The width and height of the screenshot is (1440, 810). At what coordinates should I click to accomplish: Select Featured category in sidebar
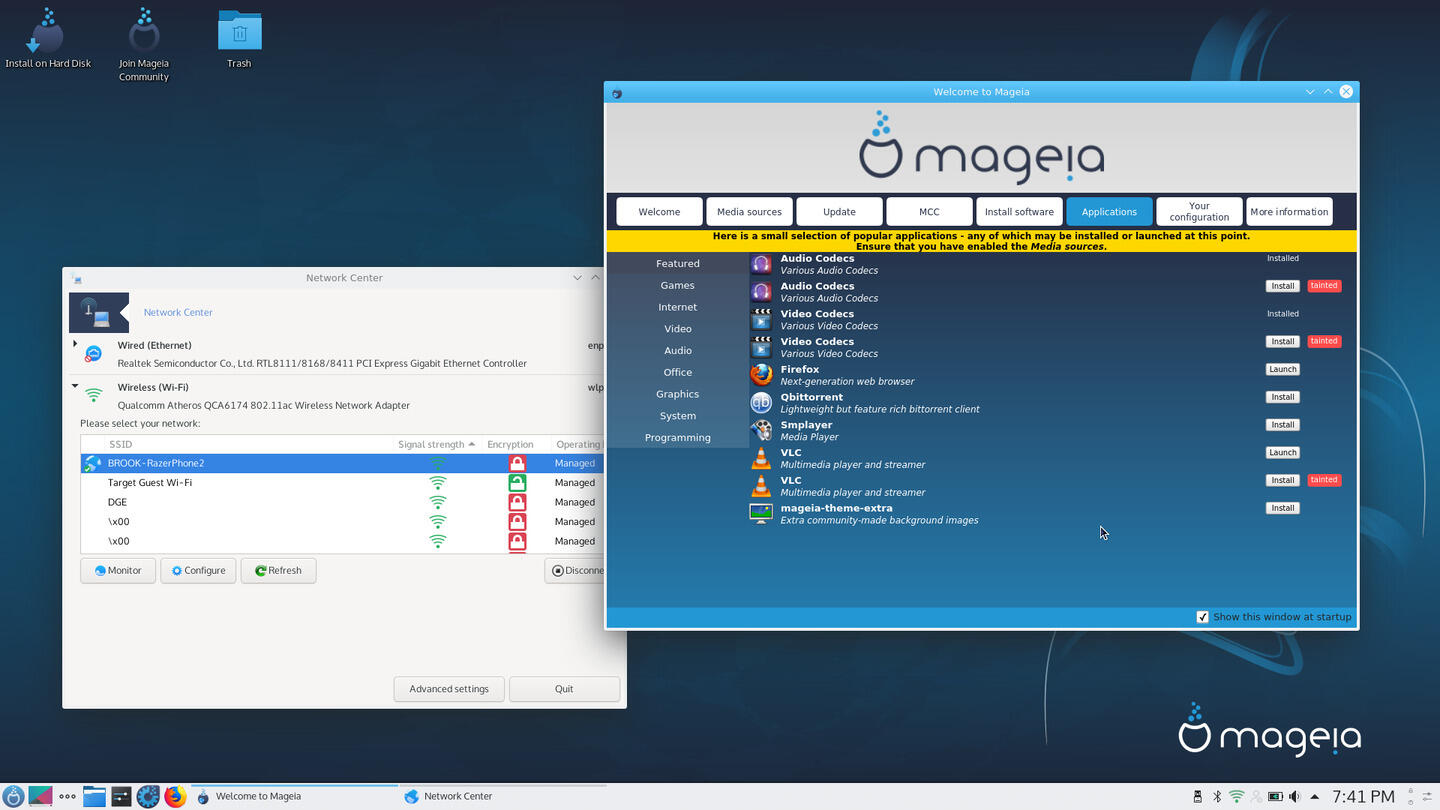coord(677,263)
